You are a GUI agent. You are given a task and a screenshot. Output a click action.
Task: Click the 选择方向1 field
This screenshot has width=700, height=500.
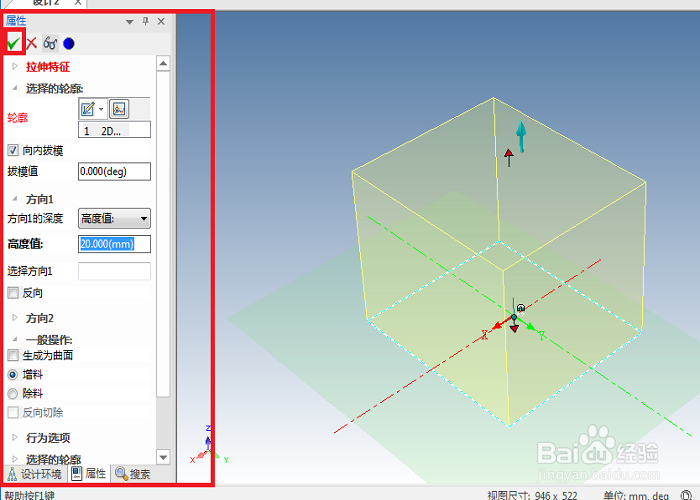tap(114, 271)
